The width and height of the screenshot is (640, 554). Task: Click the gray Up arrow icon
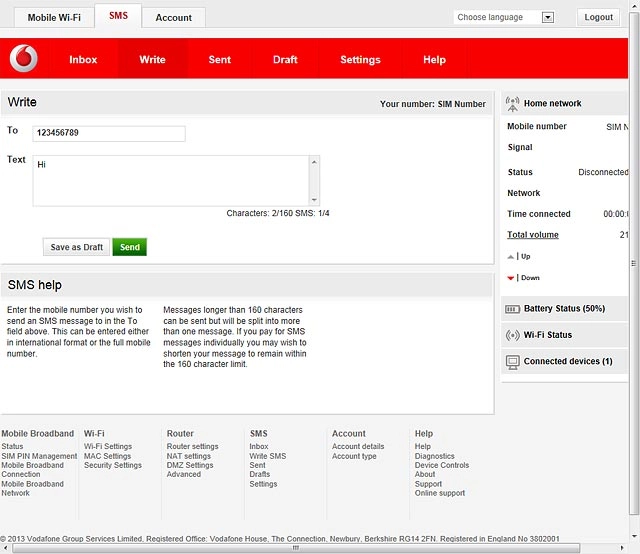(510, 257)
